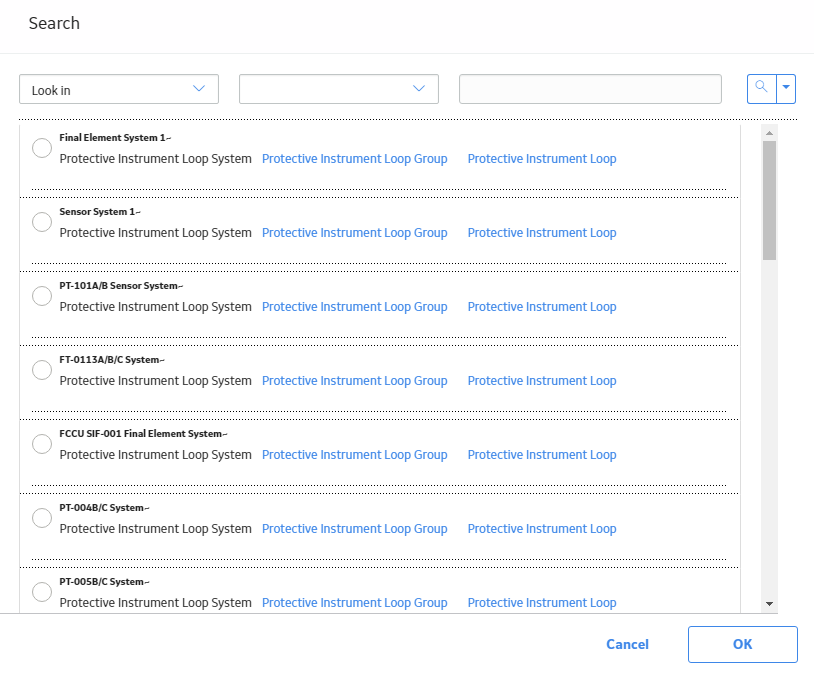Viewport: 814px width, 676px height.
Task: Open Protective Instrument Loop link for PT-004B/C System
Action: pyautogui.click(x=542, y=529)
